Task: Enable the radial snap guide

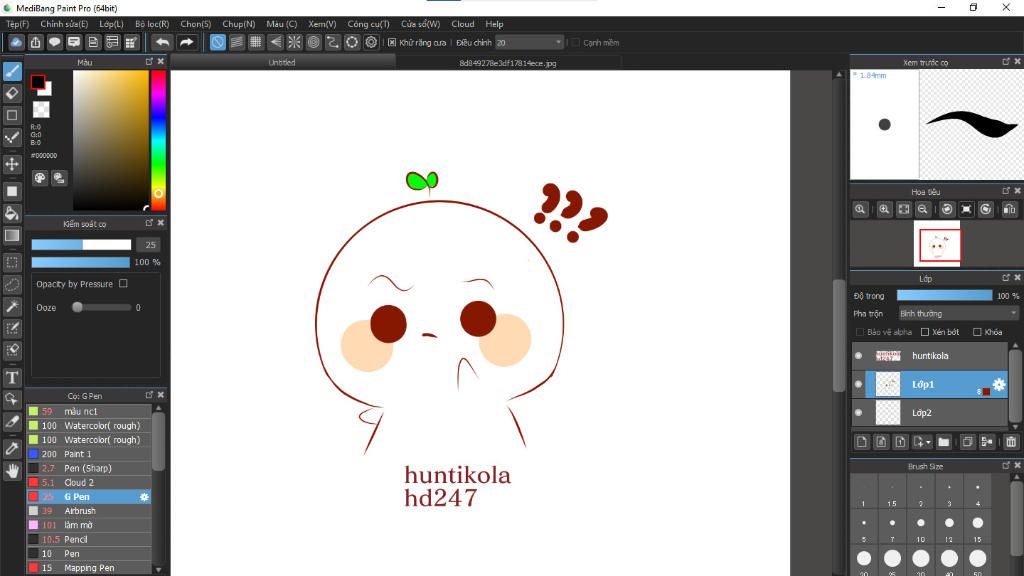Action: (x=295, y=42)
